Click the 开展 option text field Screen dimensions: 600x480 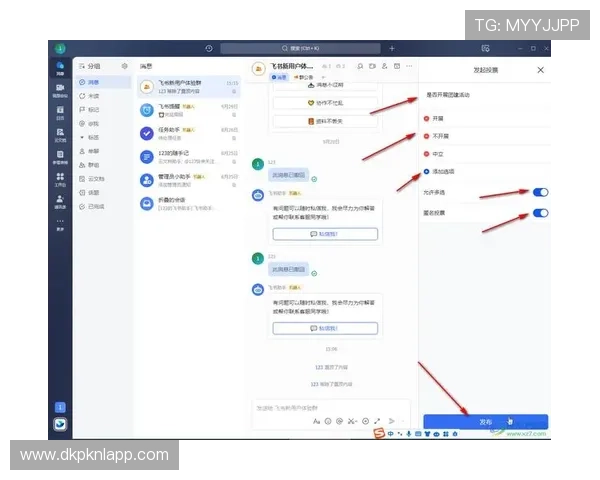(491, 119)
